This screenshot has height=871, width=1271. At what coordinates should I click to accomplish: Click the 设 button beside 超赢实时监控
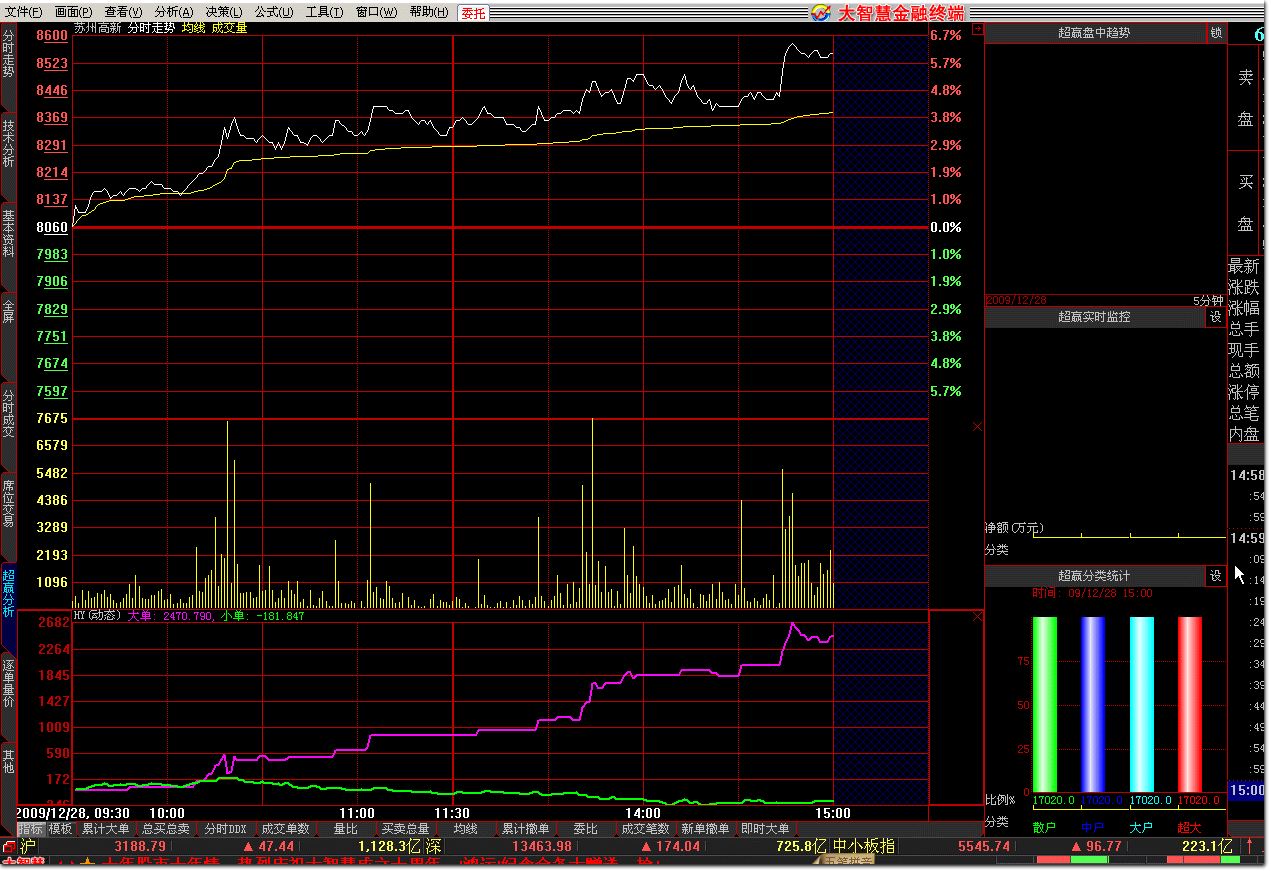pos(1216,317)
